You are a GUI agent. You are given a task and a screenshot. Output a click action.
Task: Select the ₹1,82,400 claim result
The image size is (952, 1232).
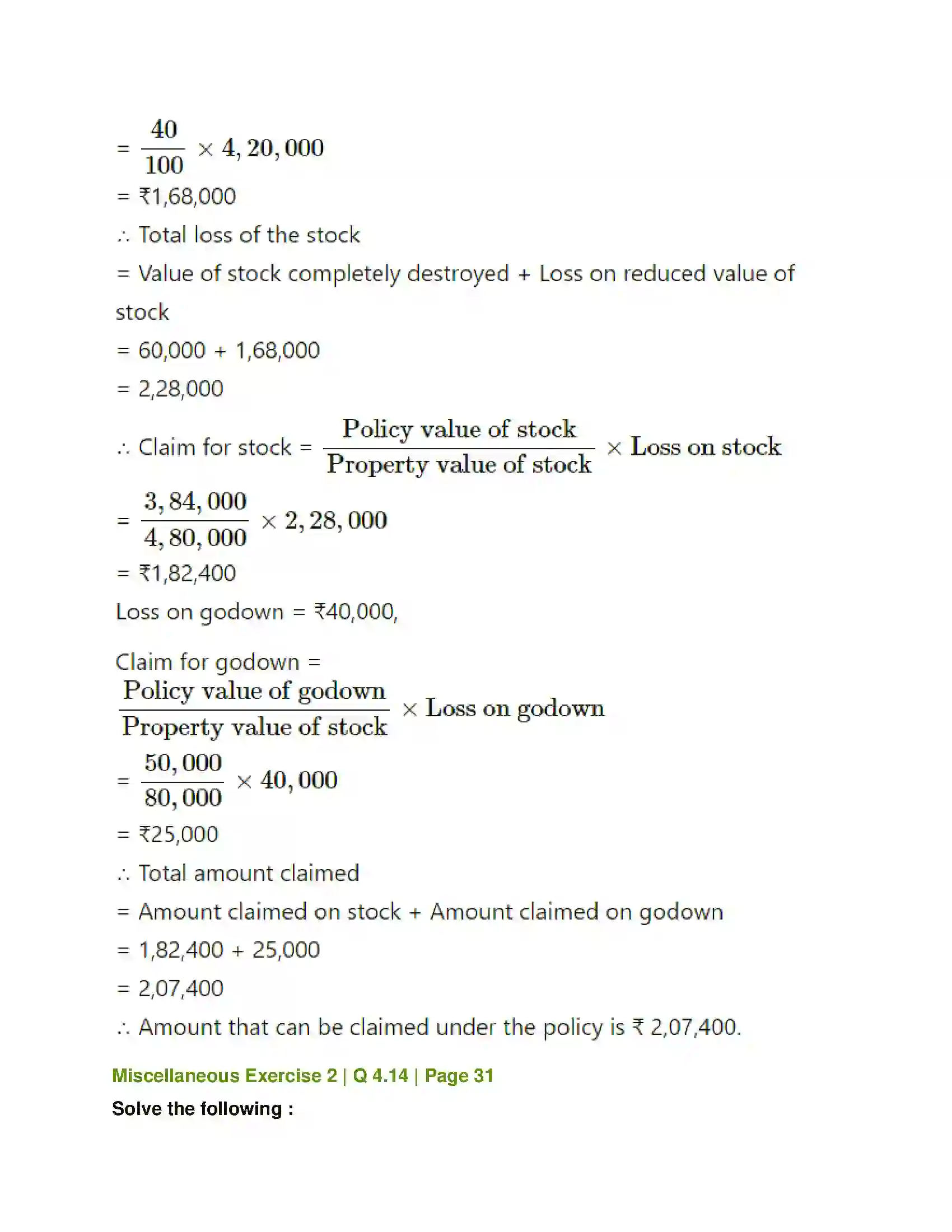176,573
